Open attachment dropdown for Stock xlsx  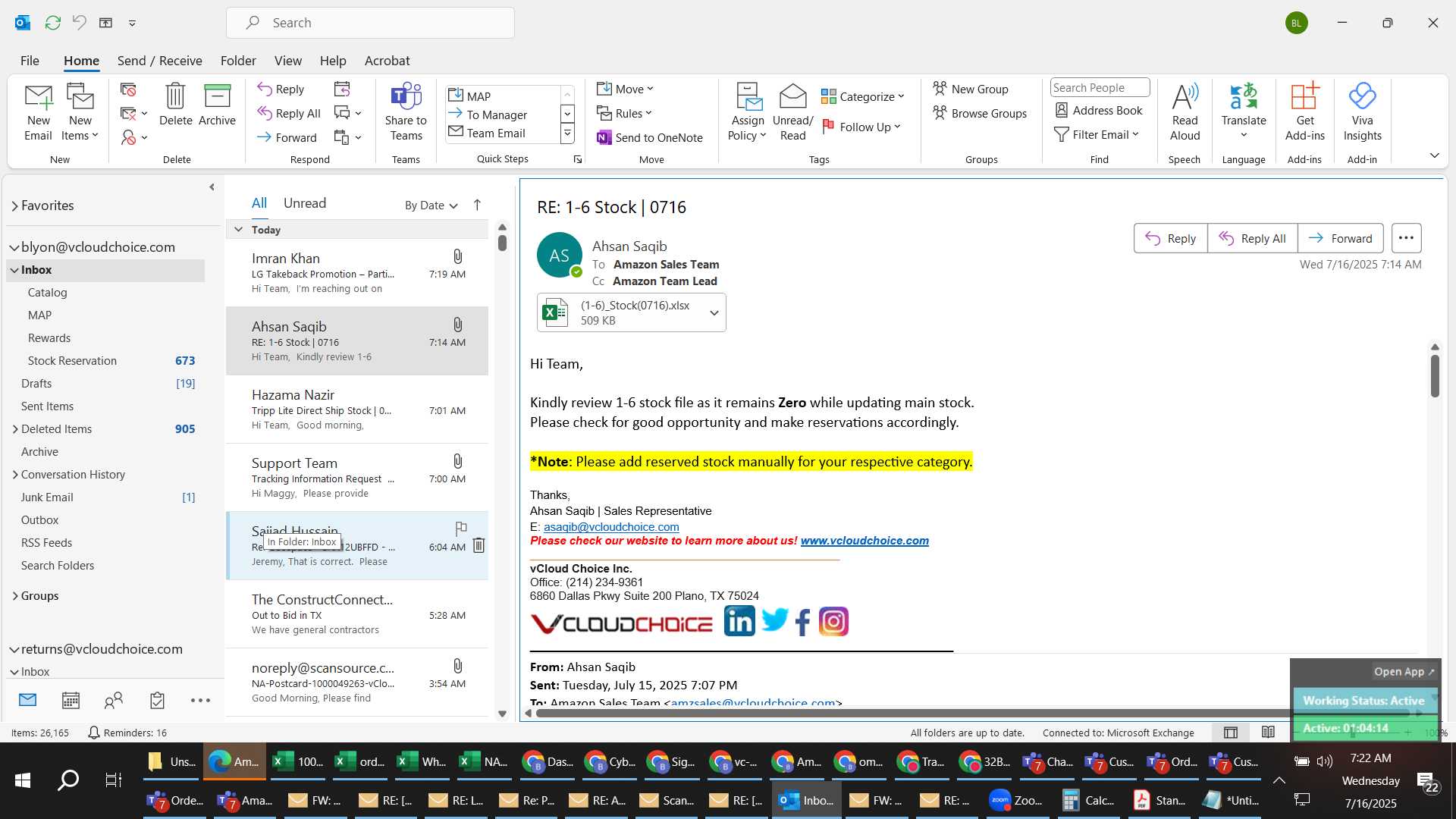coord(714,312)
